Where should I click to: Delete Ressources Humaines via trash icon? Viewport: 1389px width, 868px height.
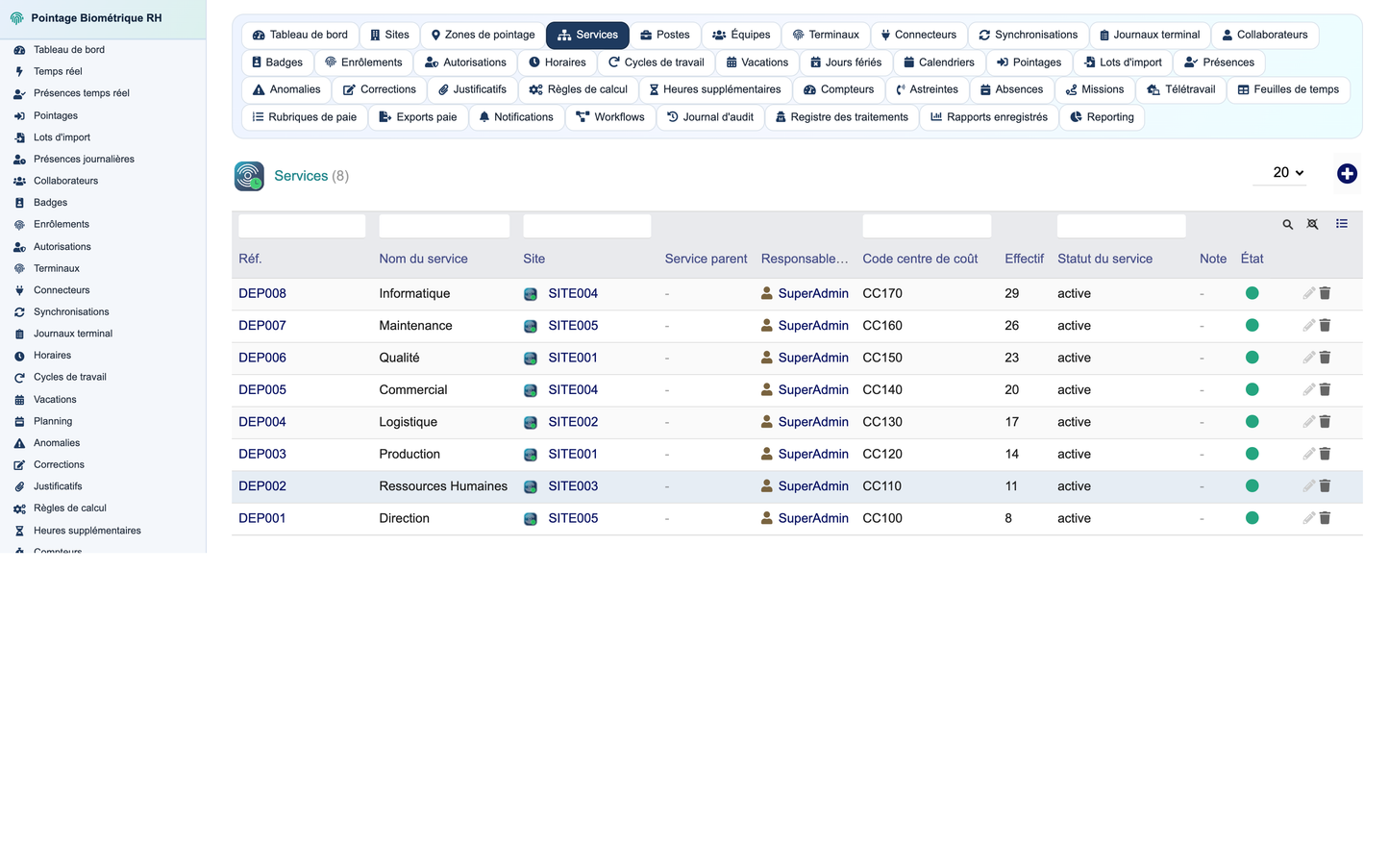(1325, 486)
